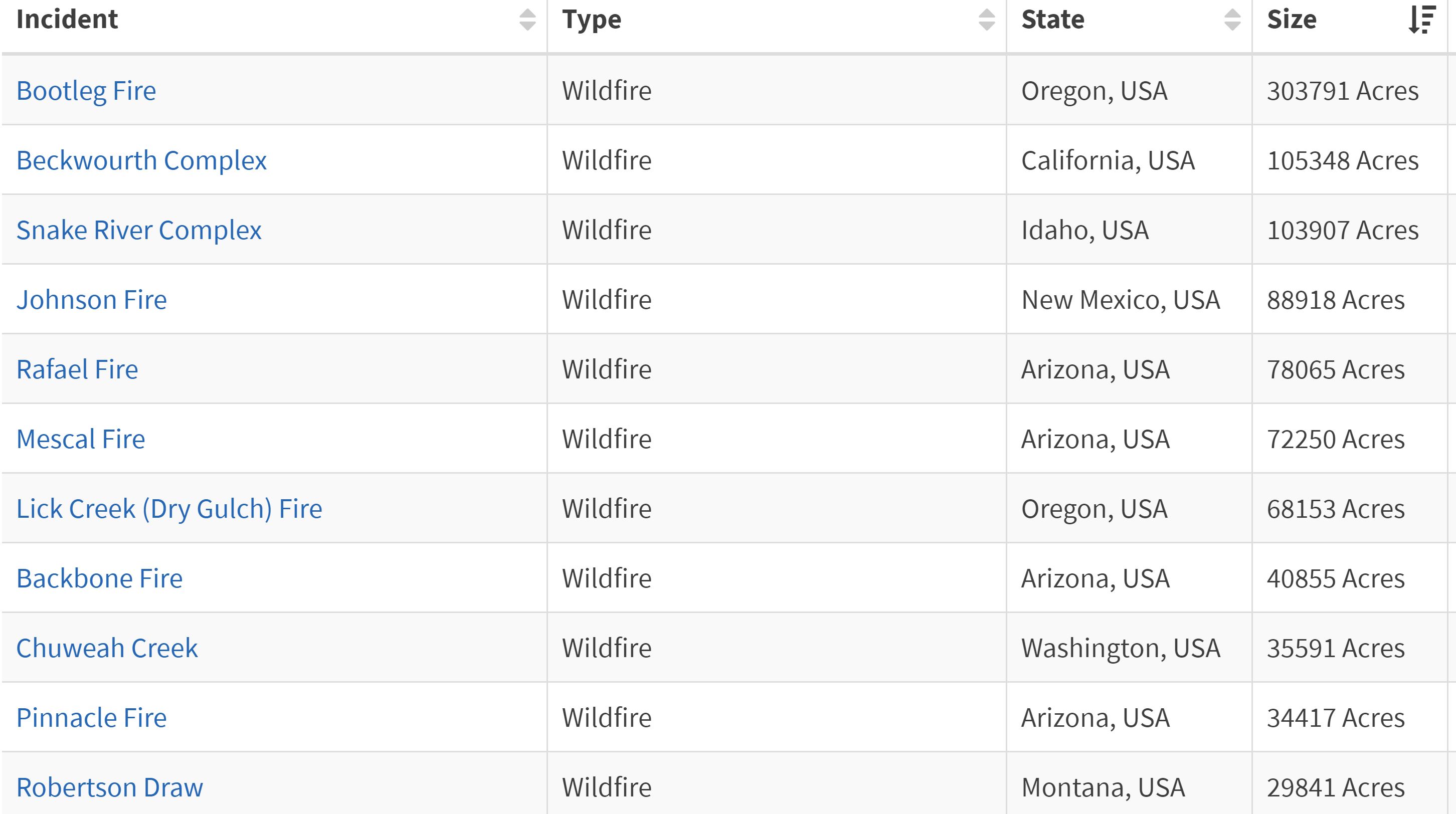Toggle the State column sort arrows
The width and height of the screenshot is (1456, 814).
tap(1232, 20)
